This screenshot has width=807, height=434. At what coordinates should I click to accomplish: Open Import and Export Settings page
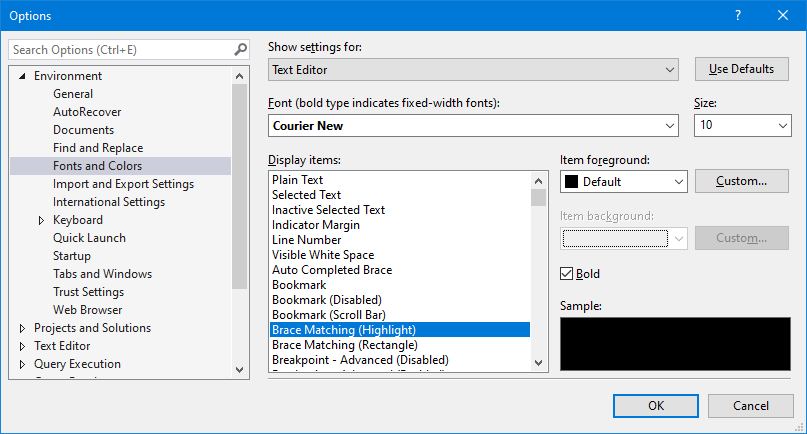(x=123, y=184)
